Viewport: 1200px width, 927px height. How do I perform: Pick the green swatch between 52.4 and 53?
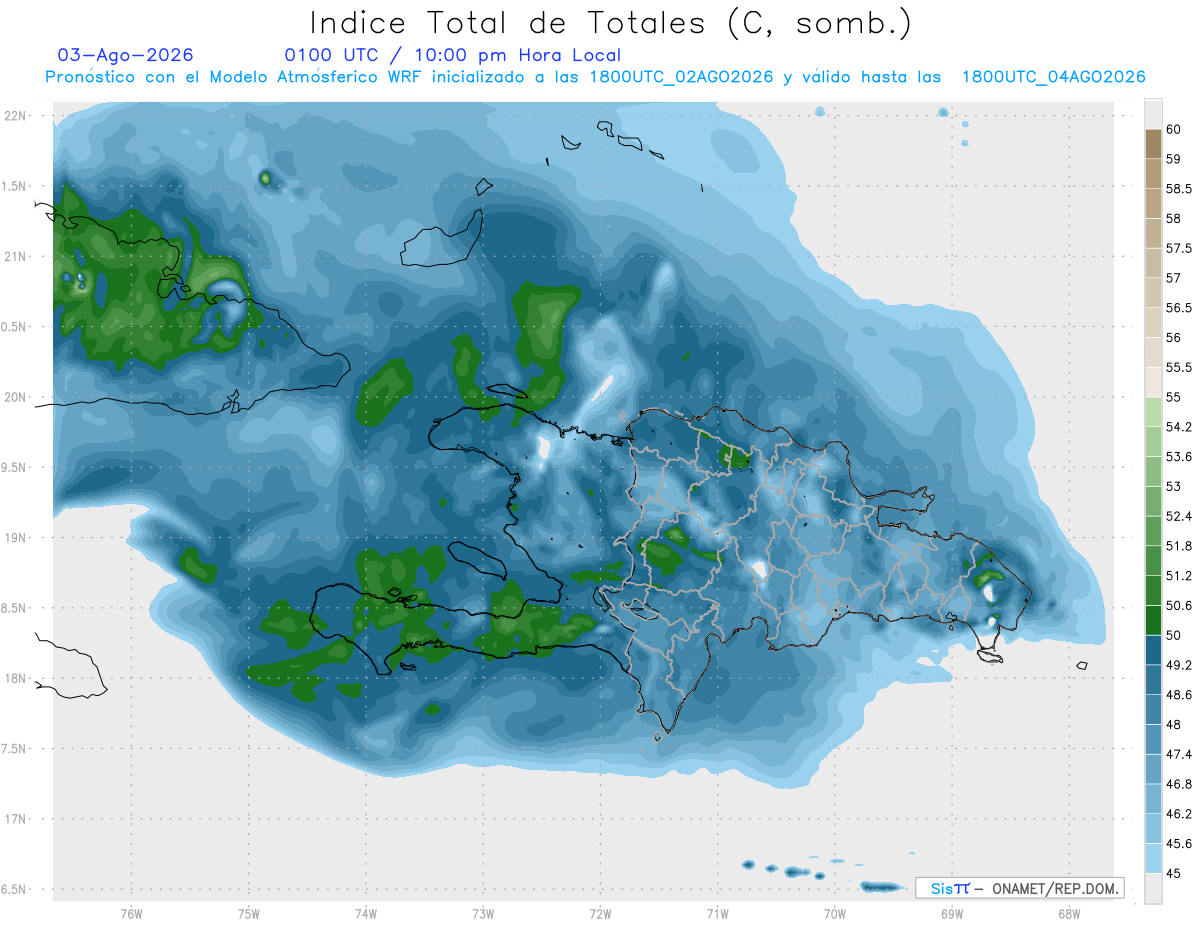point(1153,501)
